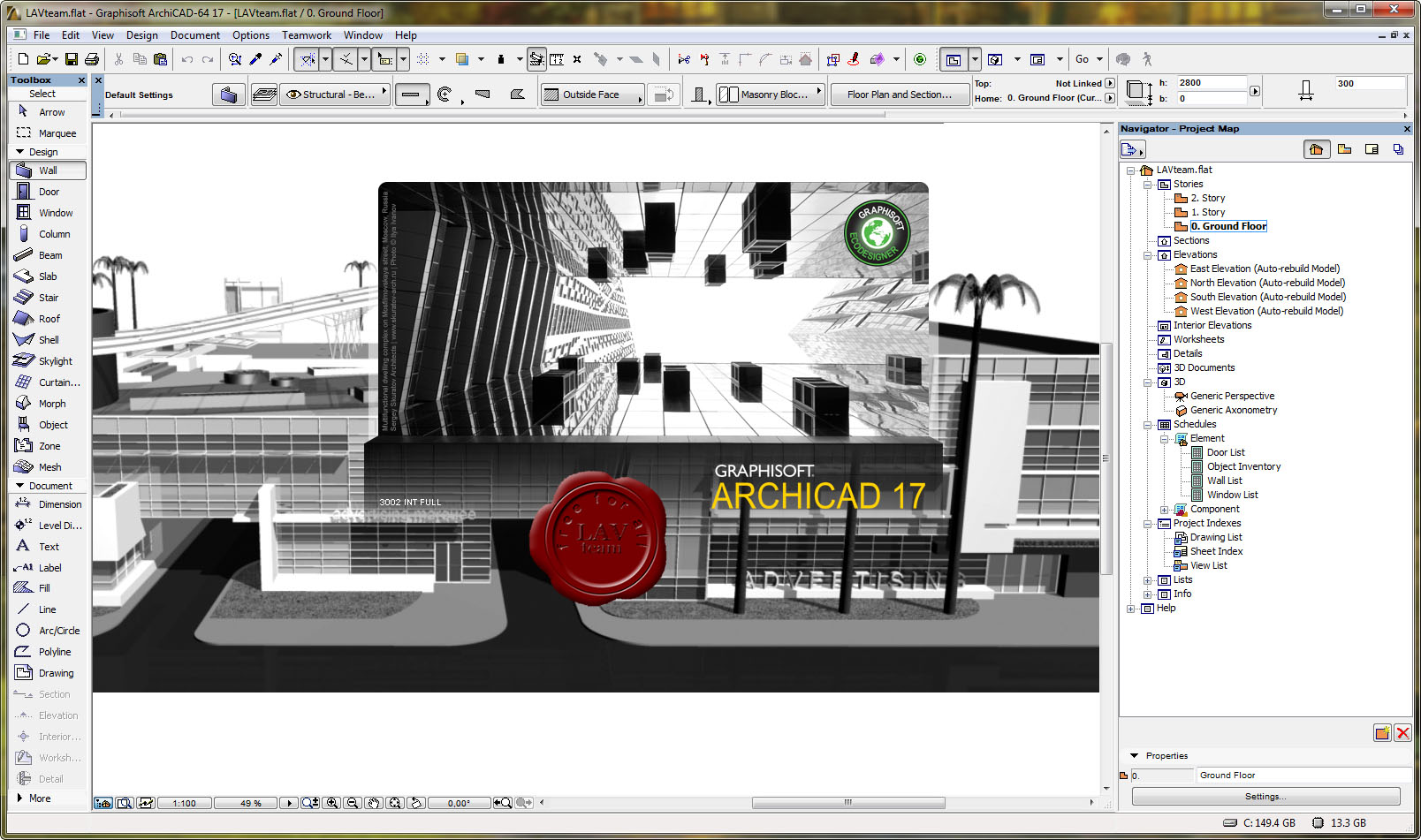1421x840 pixels.
Task: Select the Dimension tool
Action: coord(48,504)
